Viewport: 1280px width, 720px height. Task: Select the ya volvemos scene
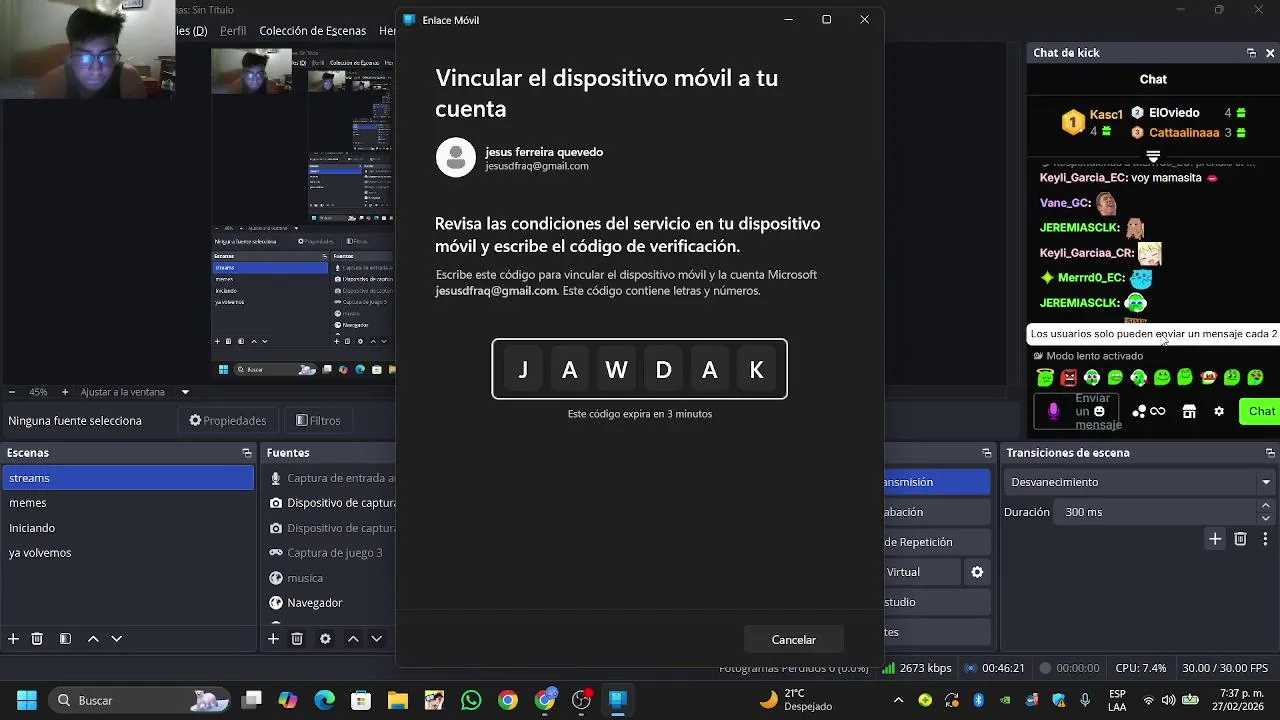coord(128,553)
